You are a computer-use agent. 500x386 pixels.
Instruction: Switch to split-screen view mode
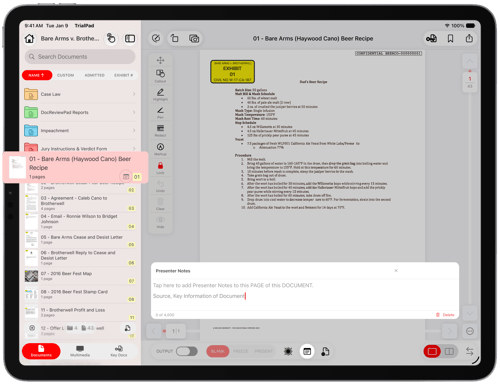click(449, 351)
